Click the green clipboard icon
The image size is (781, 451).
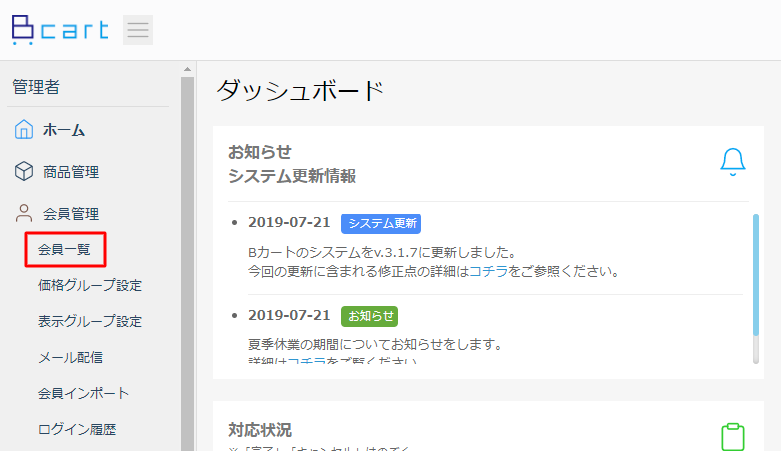[733, 437]
